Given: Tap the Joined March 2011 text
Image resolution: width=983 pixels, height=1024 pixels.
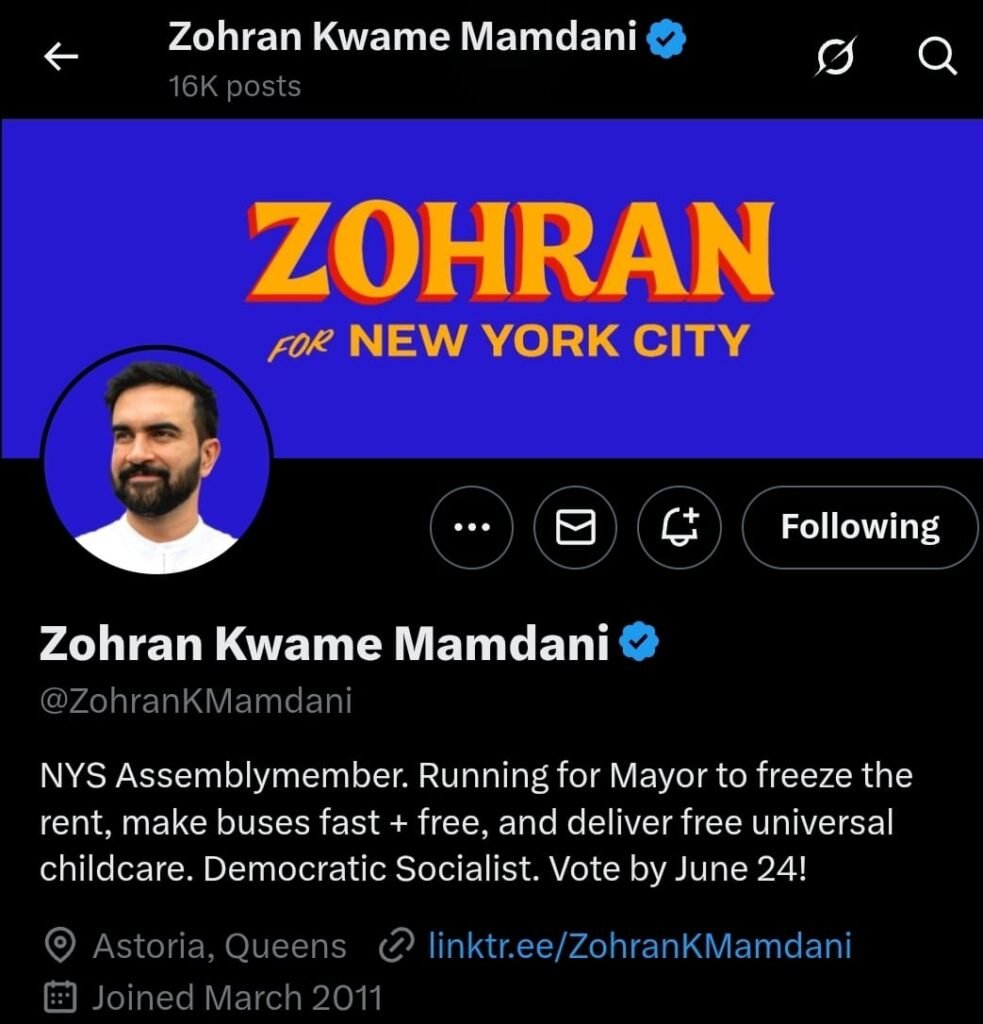Looking at the screenshot, I should click(x=237, y=997).
